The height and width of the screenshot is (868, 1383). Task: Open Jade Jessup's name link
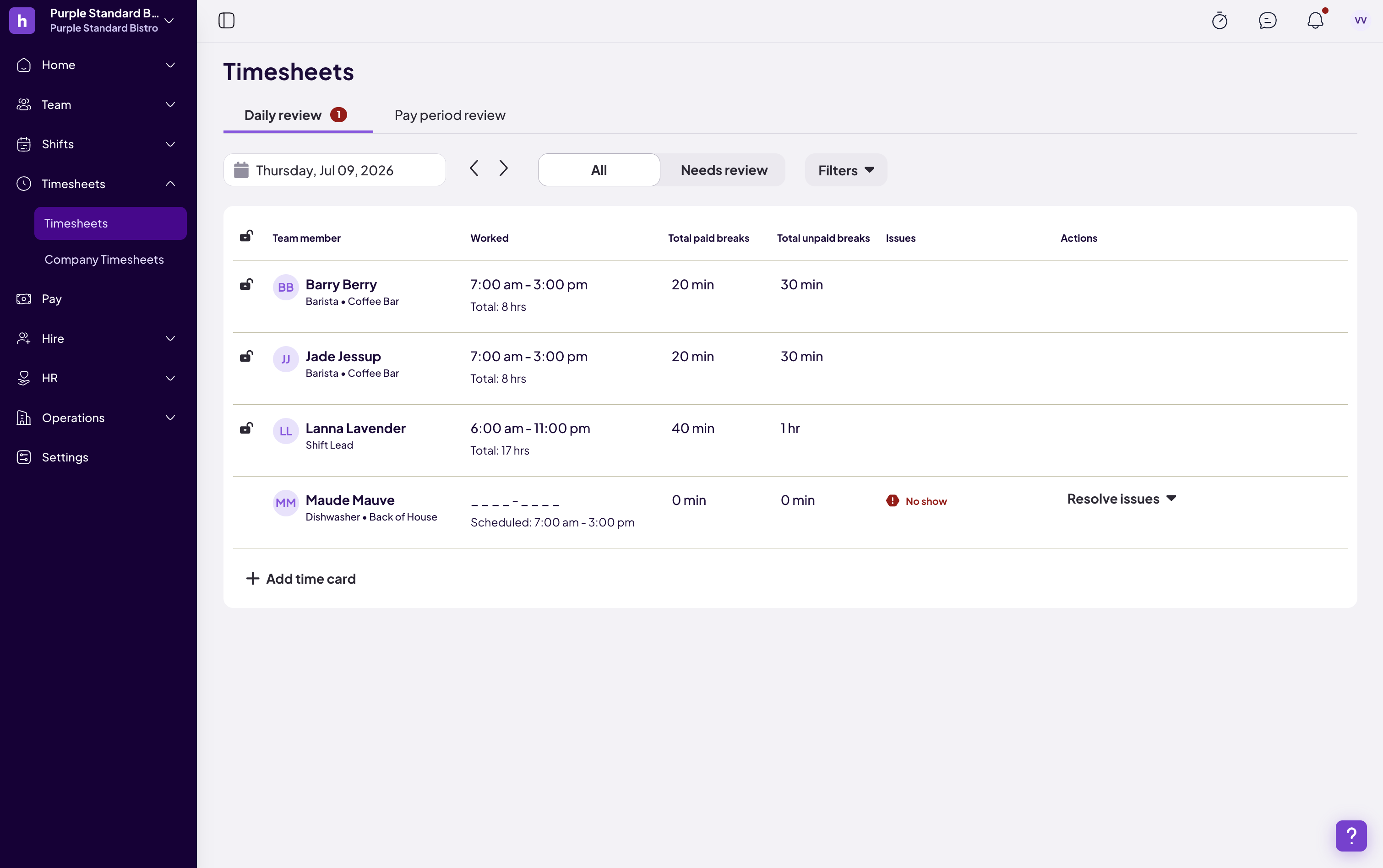[x=343, y=356]
